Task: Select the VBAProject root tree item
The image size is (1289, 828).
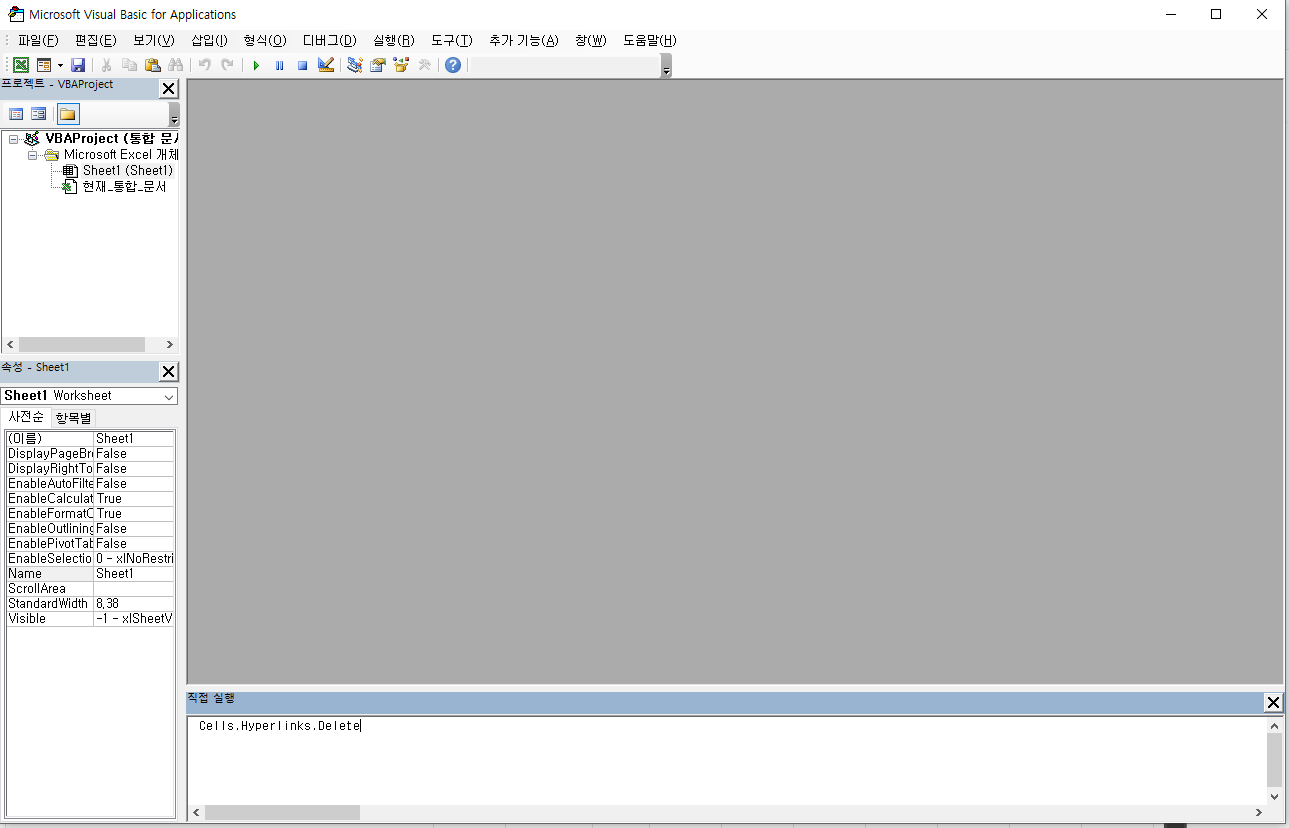Action: pos(111,138)
